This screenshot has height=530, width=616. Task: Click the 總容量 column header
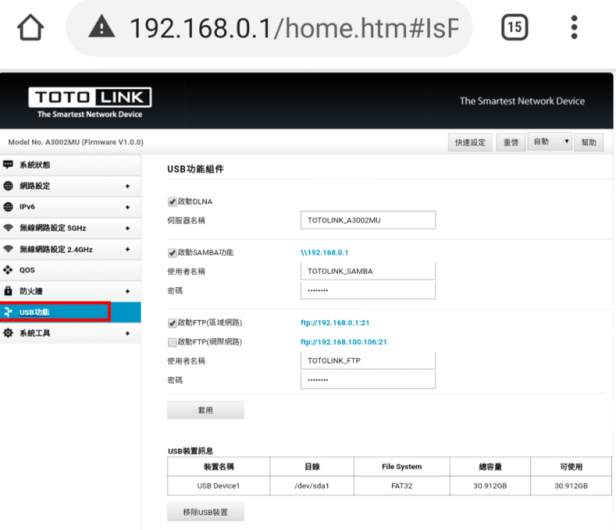[490, 467]
